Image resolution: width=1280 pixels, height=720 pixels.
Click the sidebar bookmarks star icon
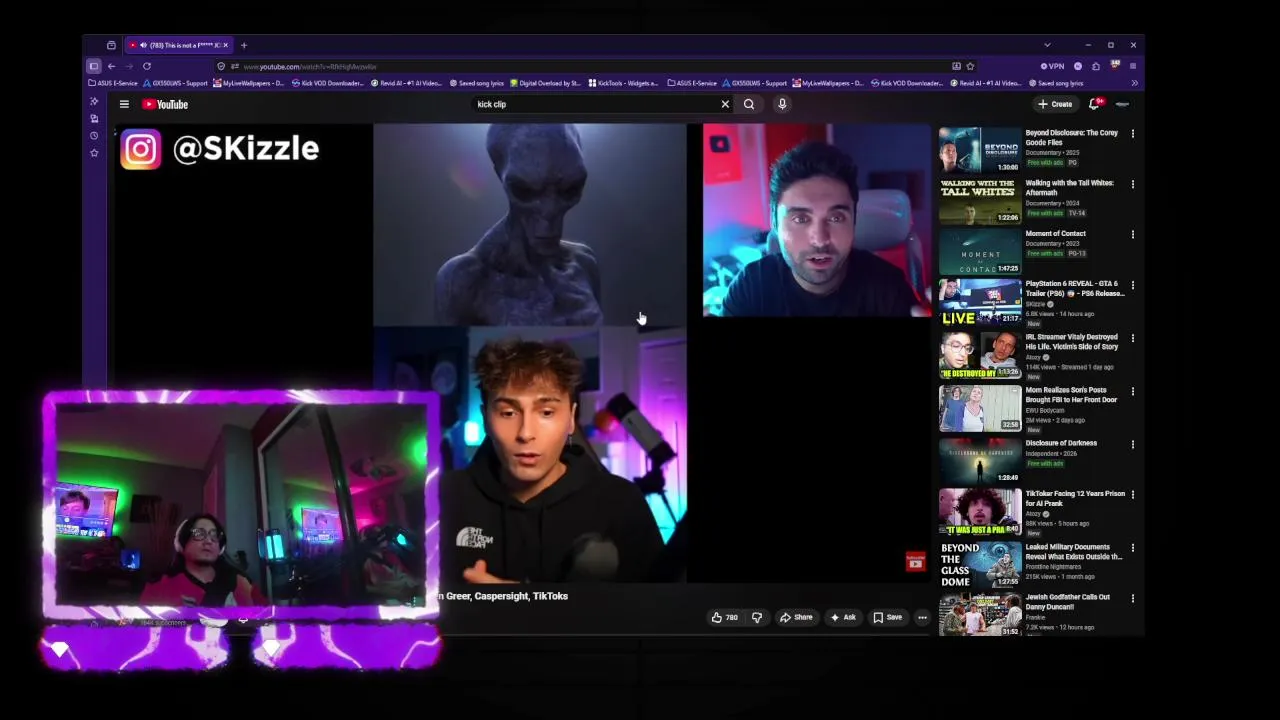94,153
